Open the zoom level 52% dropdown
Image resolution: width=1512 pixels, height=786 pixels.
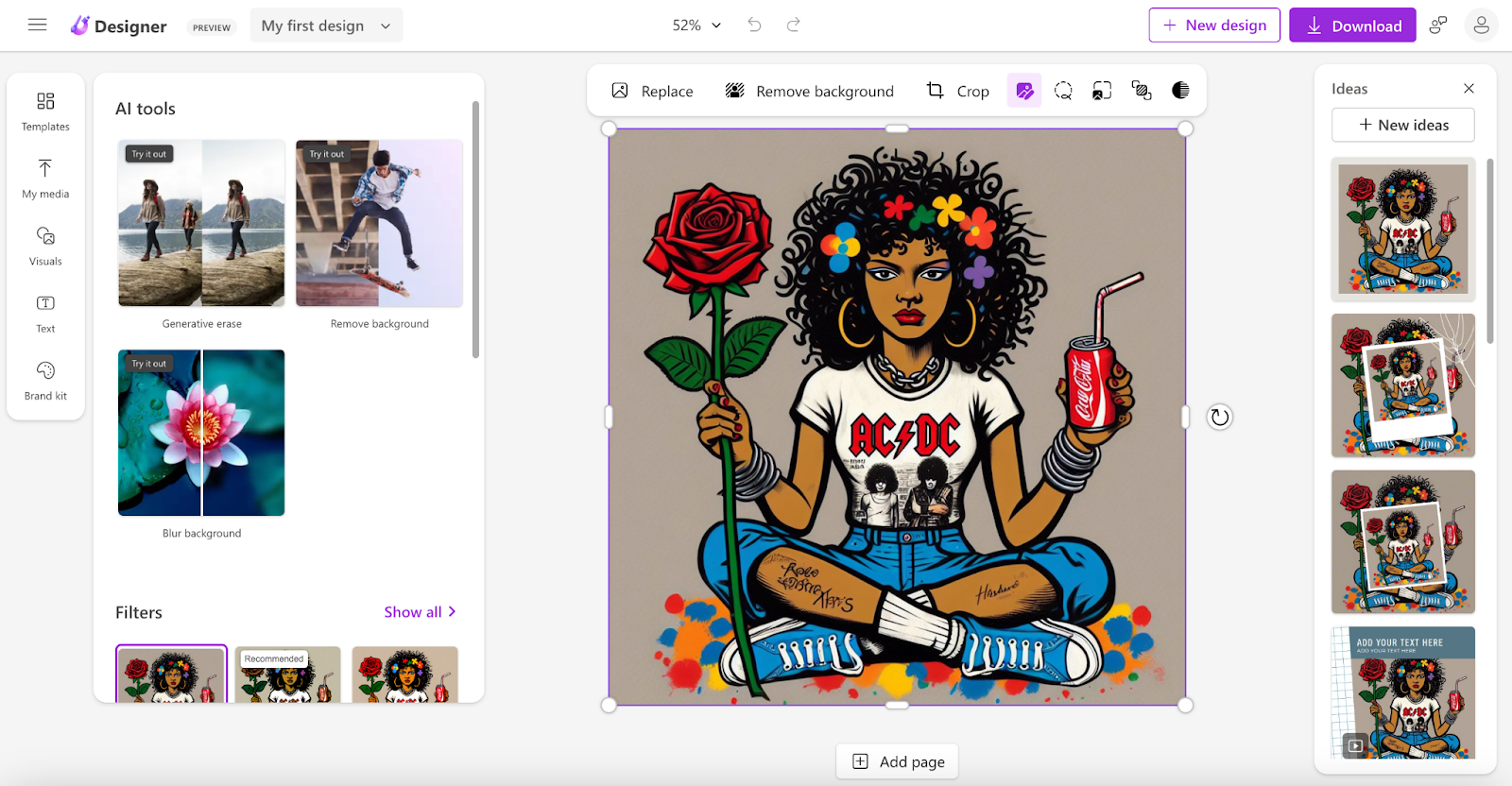[696, 26]
